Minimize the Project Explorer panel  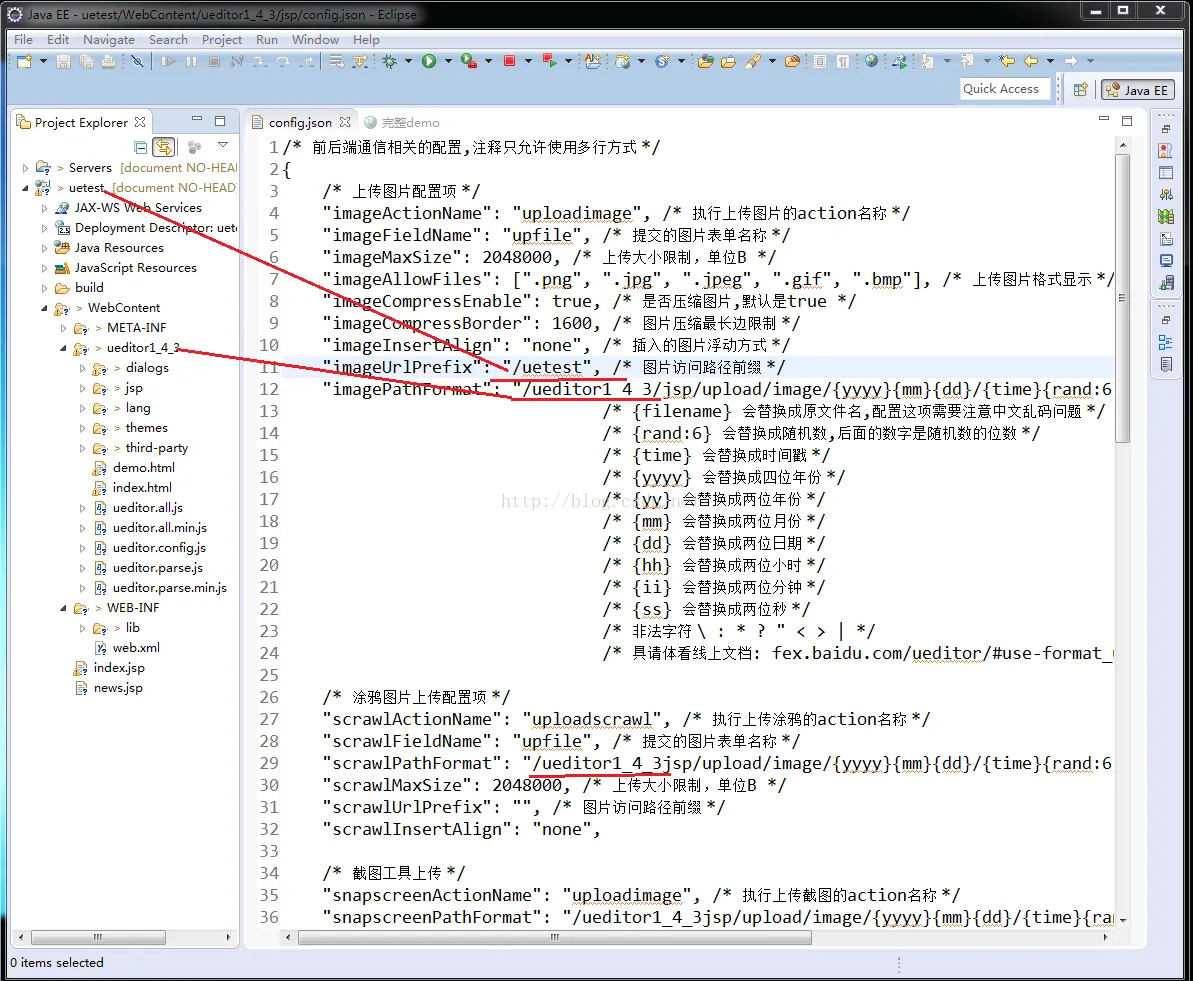coord(197,119)
